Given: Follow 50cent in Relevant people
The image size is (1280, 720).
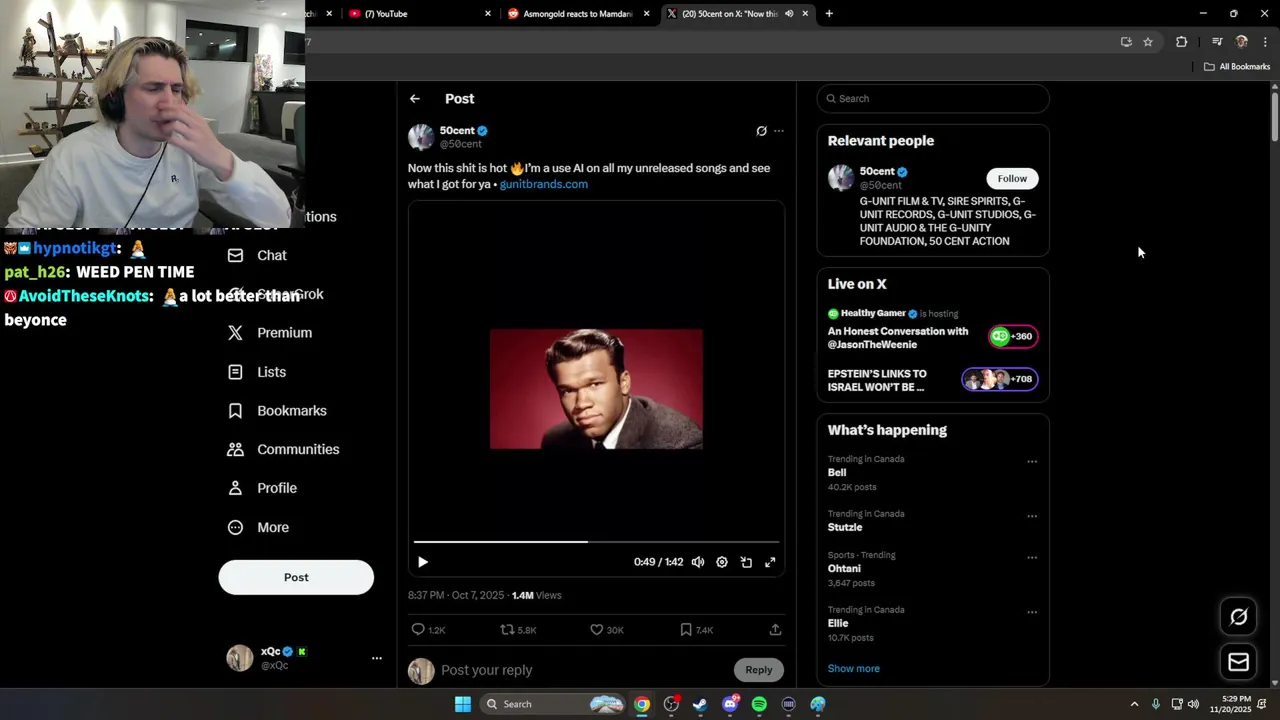Looking at the screenshot, I should 1012,179.
